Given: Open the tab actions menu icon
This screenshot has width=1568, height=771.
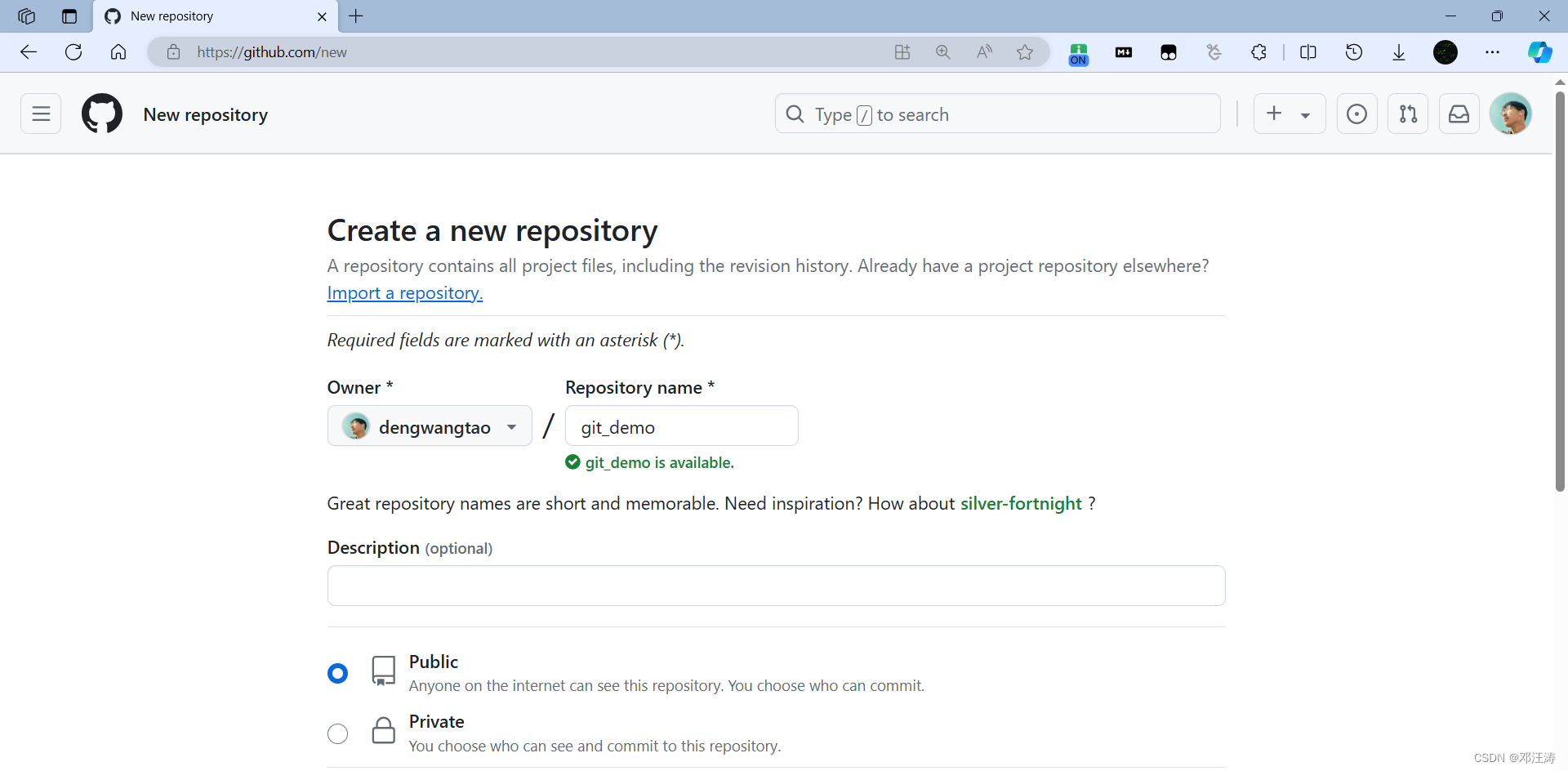Looking at the screenshot, I should (x=69, y=16).
